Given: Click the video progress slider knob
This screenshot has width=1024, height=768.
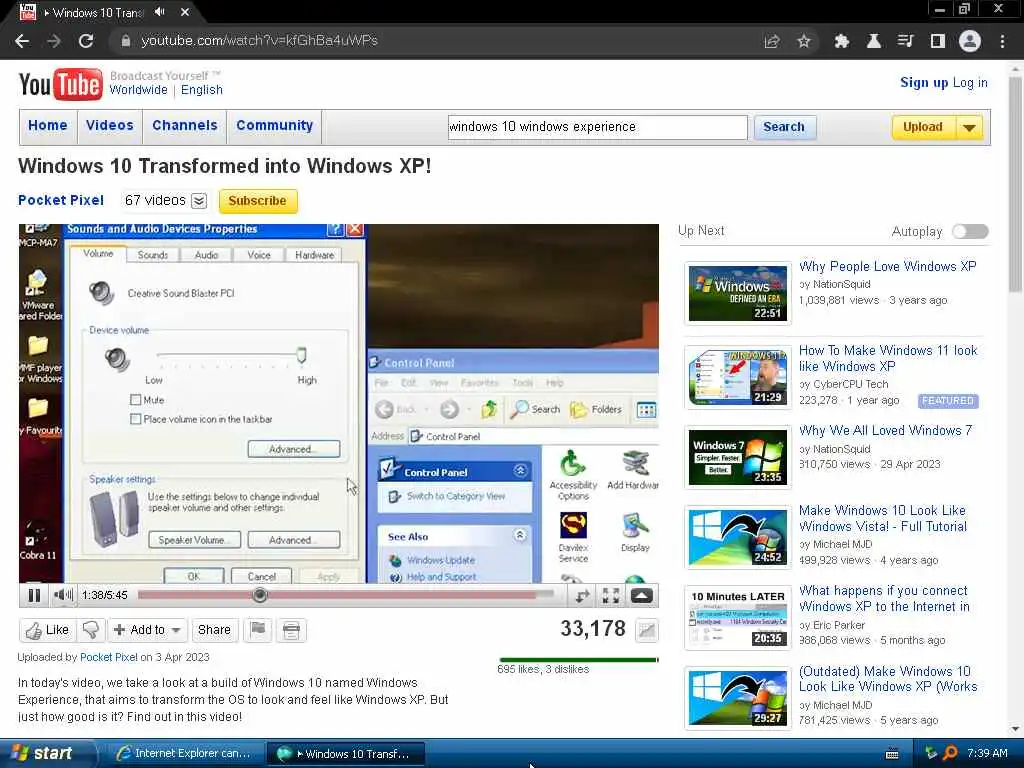Looking at the screenshot, I should 259,595.
